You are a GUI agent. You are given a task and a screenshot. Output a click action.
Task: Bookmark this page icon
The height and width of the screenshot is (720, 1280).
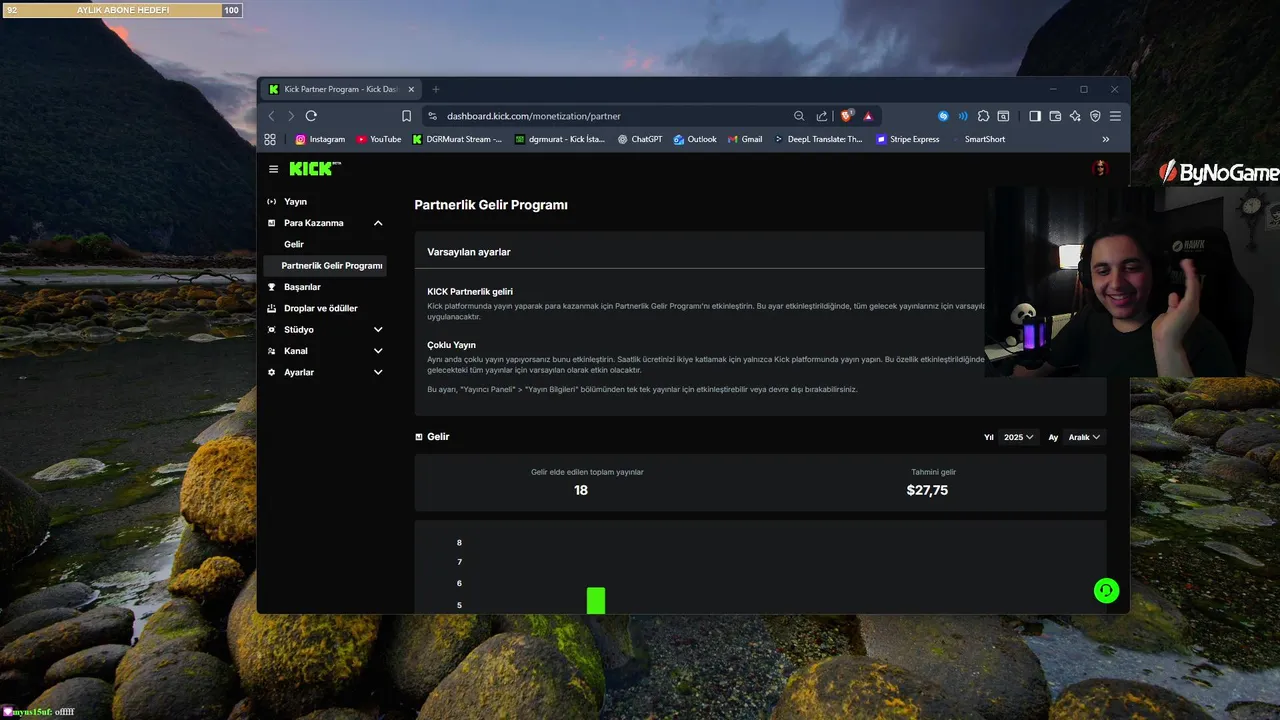coord(406,116)
